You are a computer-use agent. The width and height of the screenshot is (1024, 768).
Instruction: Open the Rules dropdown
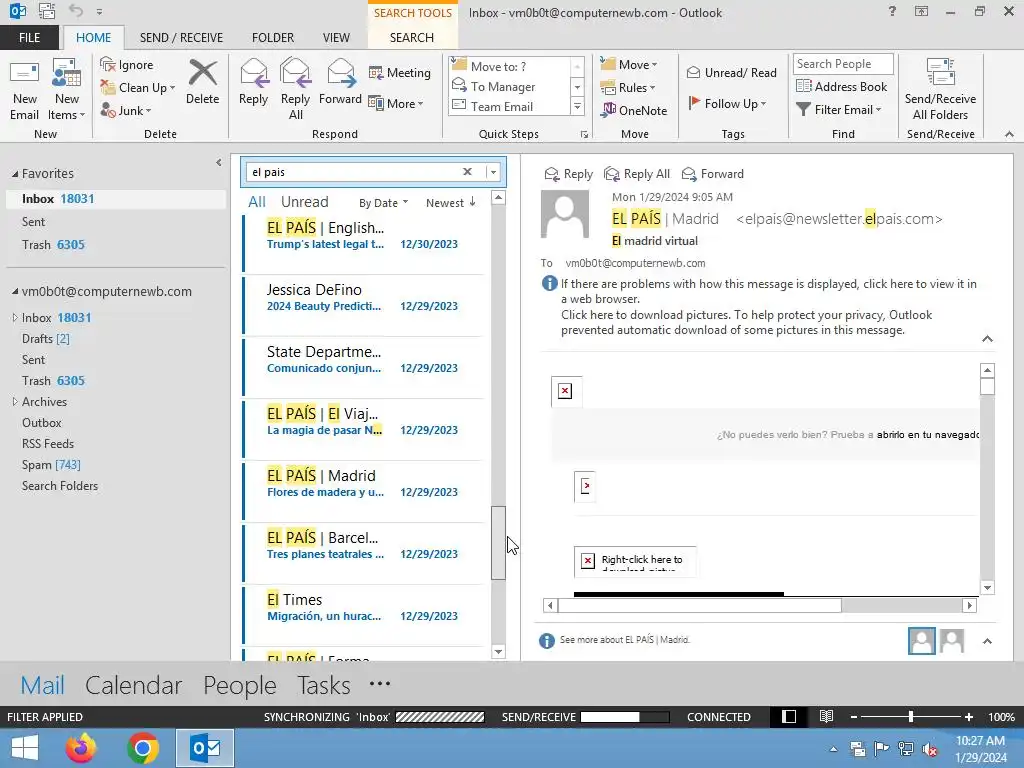pos(628,87)
